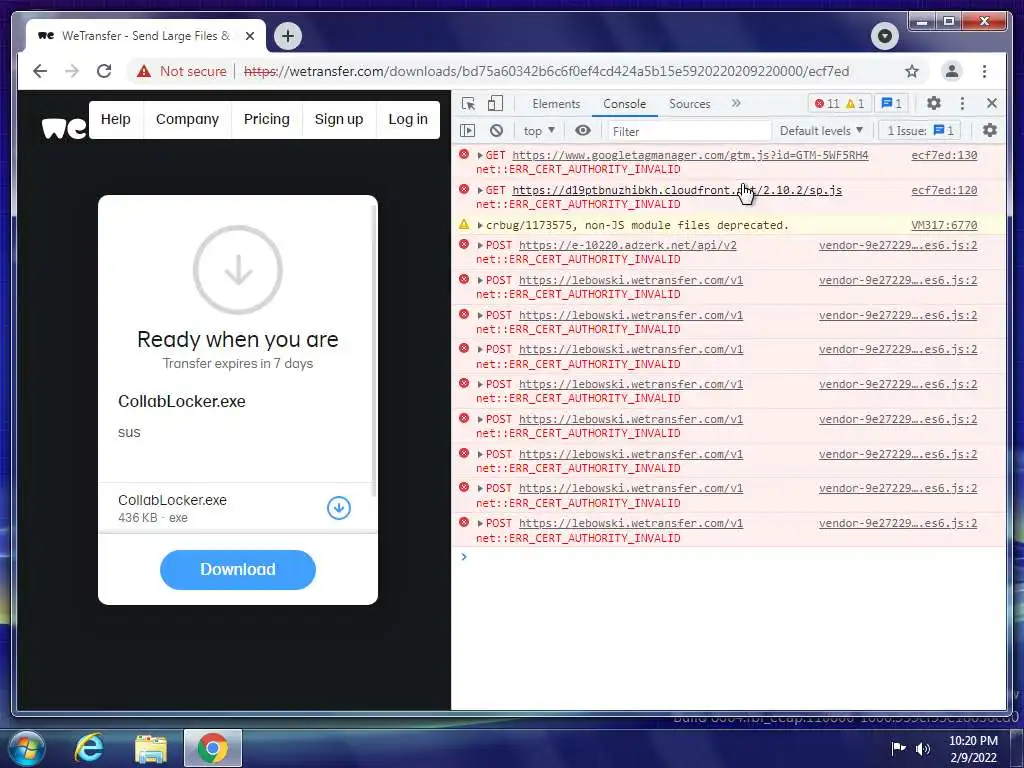
Task: Open the Chrome profile avatar icon
Action: point(952,71)
